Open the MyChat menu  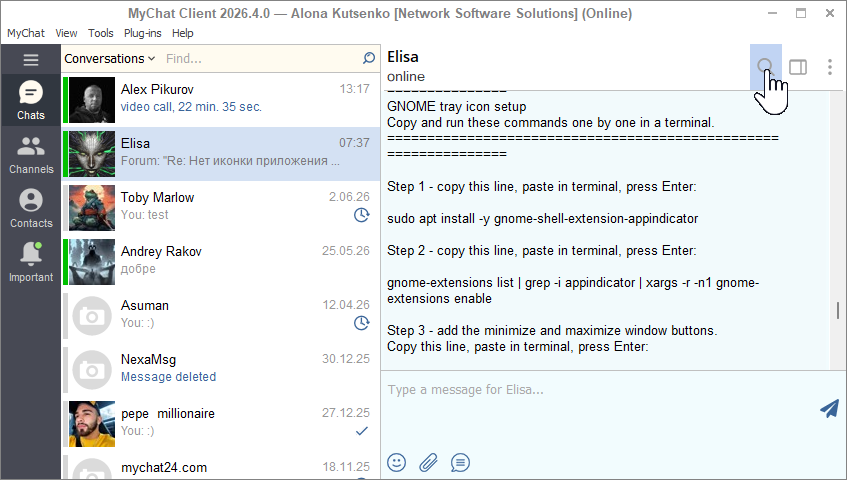(25, 33)
